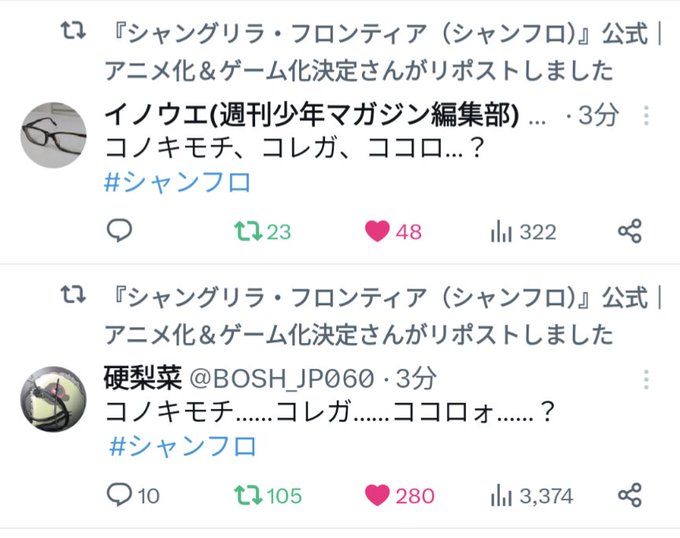Open #シャンフロ hashtag in イノウエ's tweet
Screen dimensions: 680x538
pyautogui.click(x=177, y=181)
